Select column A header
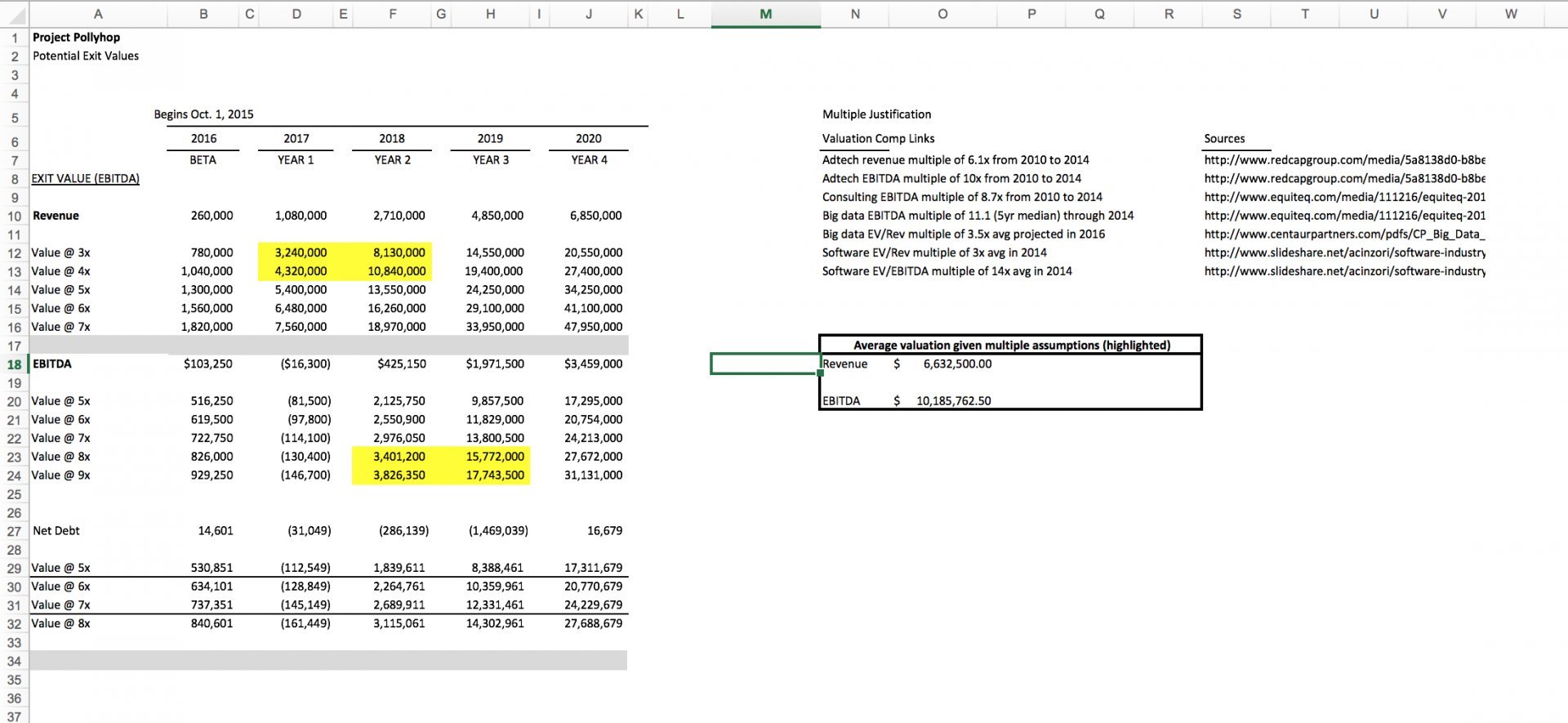 click(98, 14)
